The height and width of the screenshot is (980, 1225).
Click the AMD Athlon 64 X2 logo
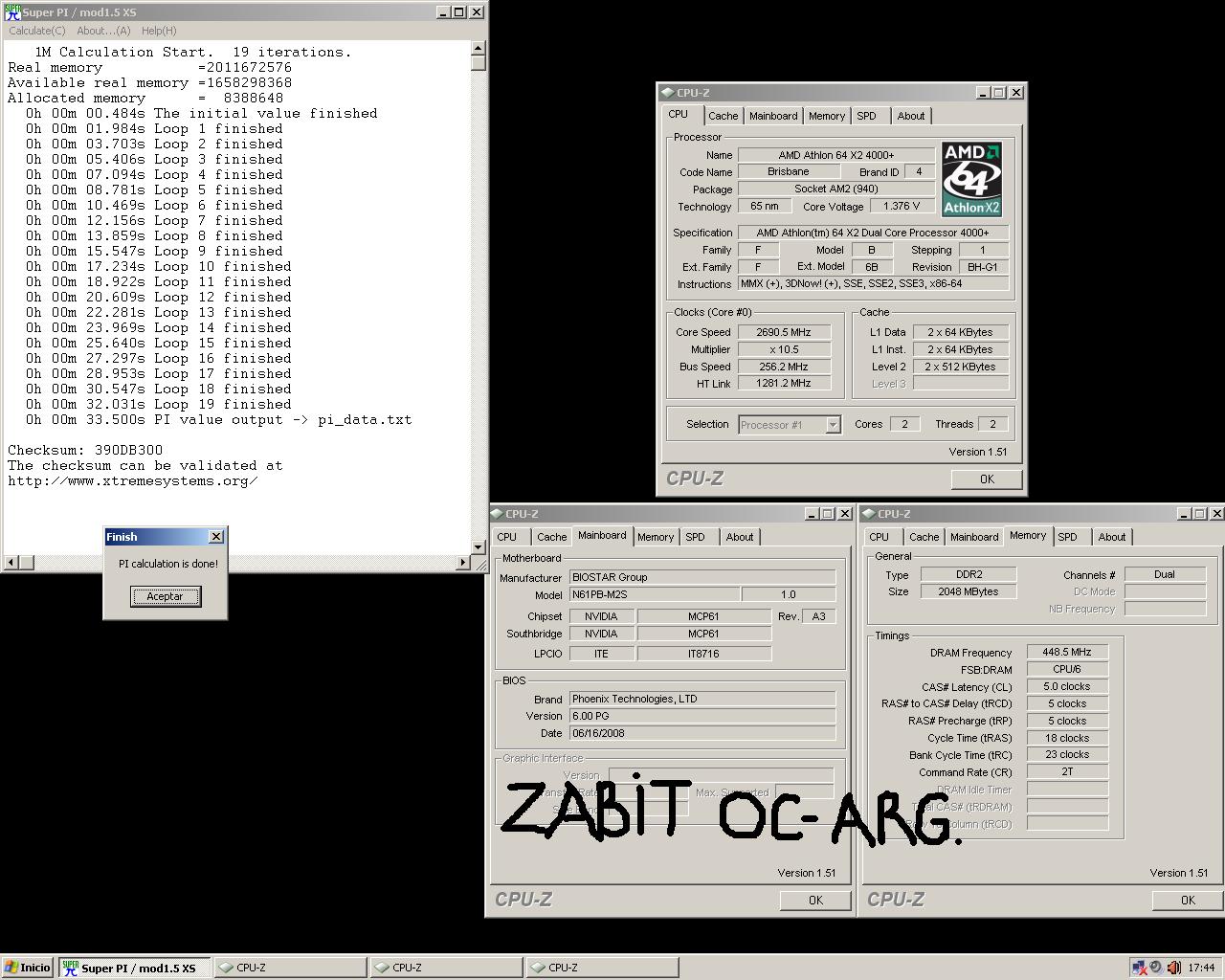pos(971,180)
